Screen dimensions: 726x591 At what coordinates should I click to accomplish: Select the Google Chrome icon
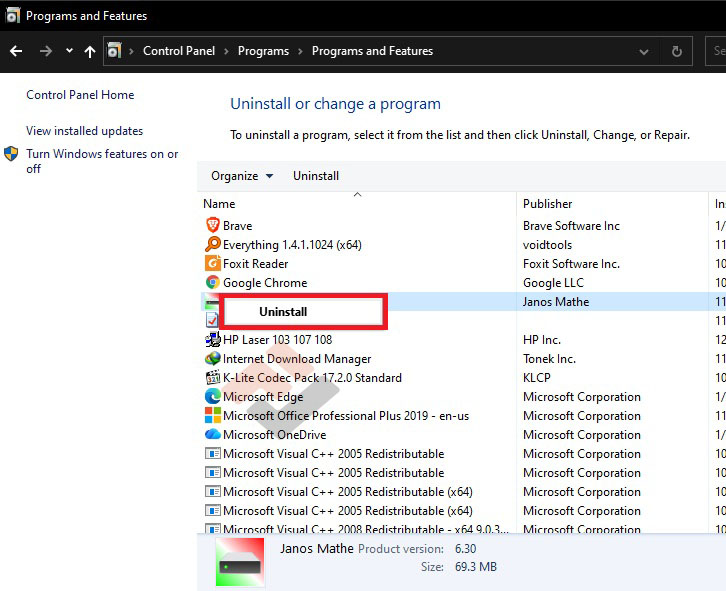[212, 283]
